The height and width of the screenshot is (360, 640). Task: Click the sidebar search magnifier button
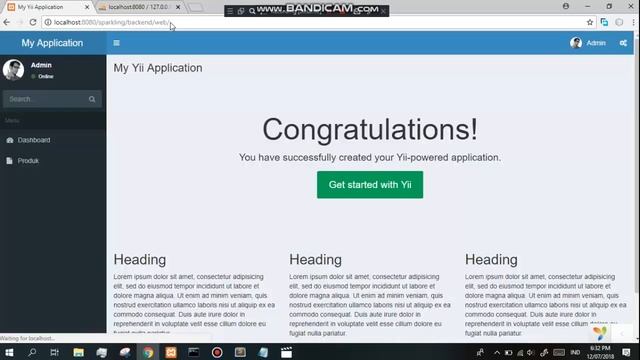click(x=92, y=99)
